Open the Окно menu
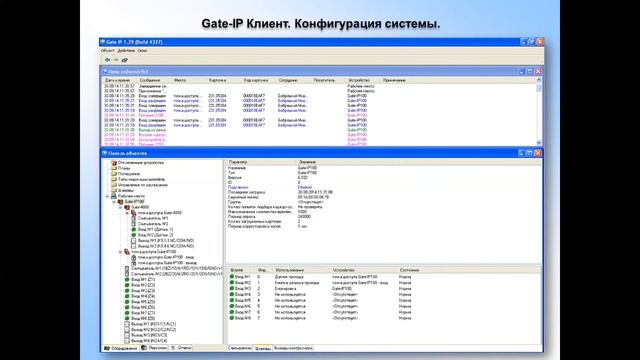The image size is (640, 360). click(142, 51)
